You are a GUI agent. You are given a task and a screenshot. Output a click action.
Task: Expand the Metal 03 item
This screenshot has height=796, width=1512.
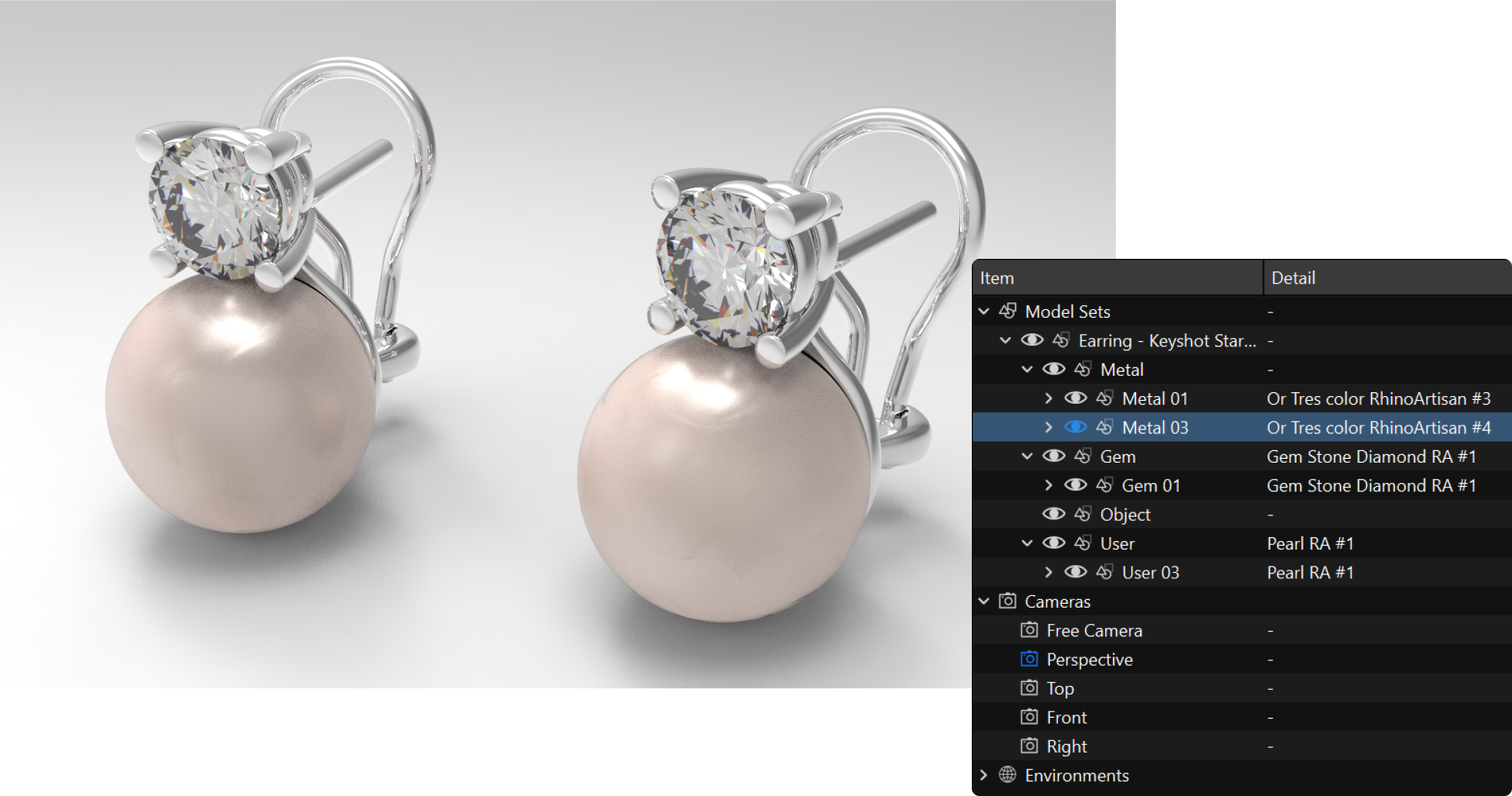1049,427
